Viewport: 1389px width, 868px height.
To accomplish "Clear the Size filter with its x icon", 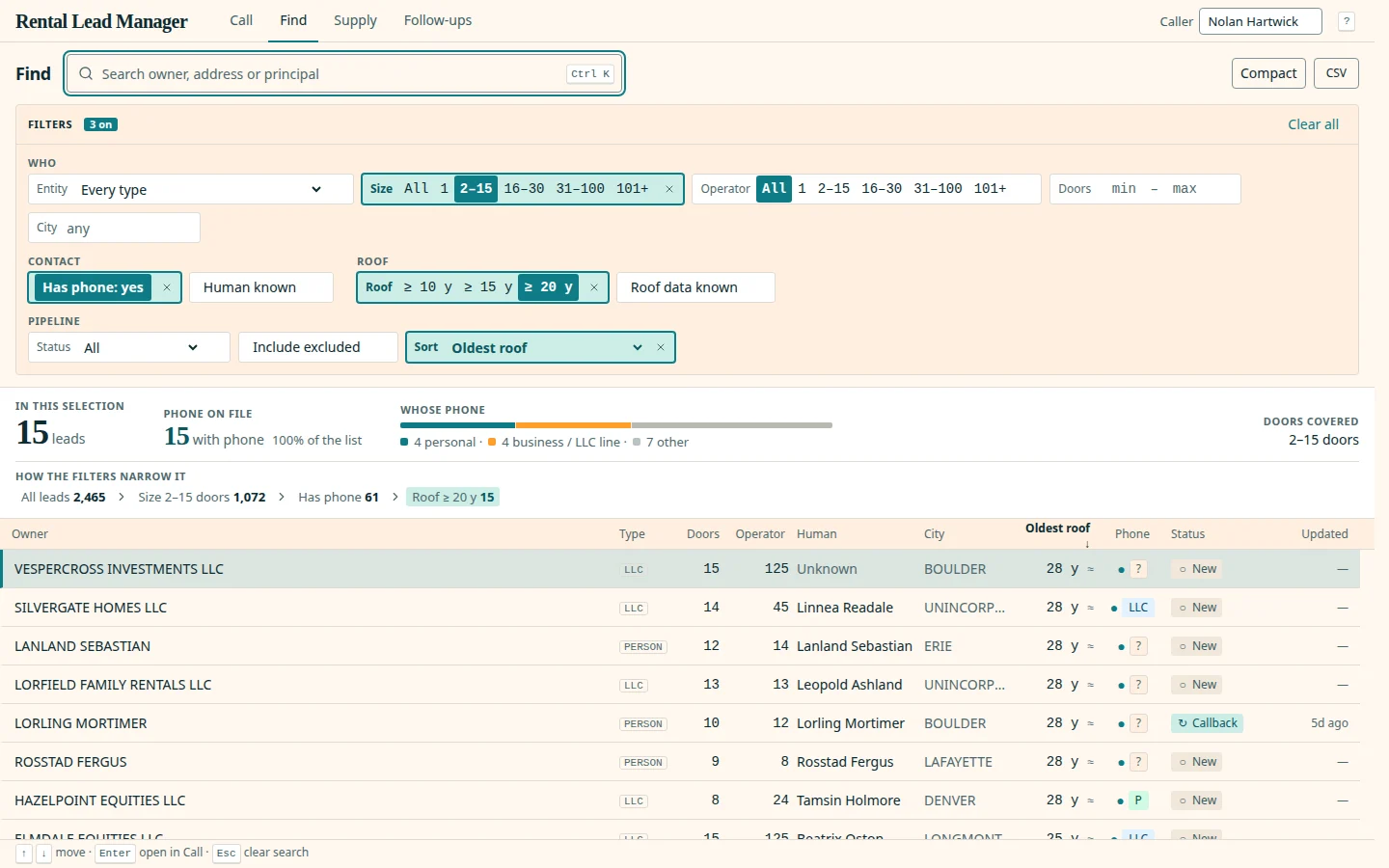I will pos(669,189).
